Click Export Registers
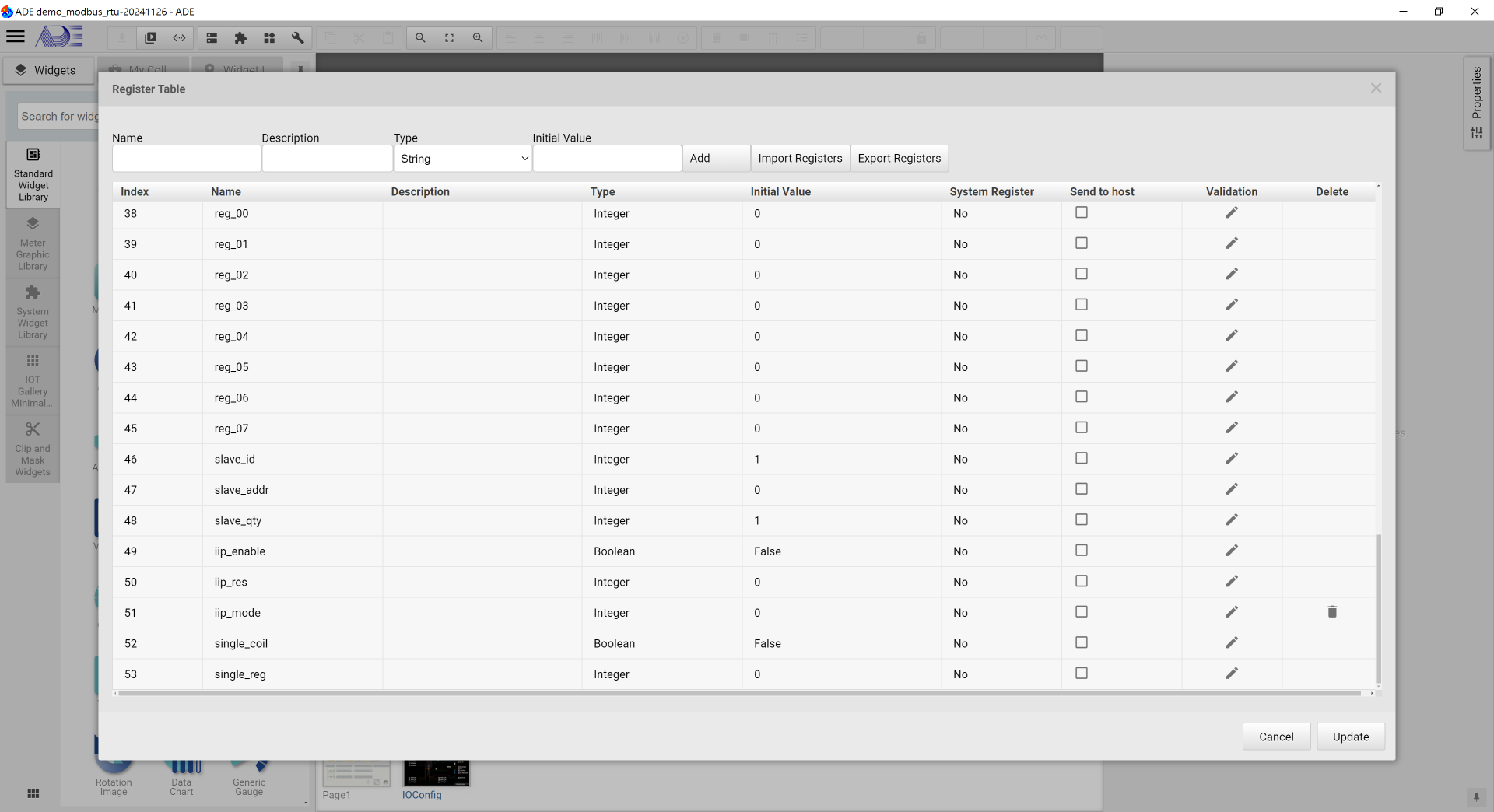Screen dimensions: 1494x812 (x=899, y=159)
